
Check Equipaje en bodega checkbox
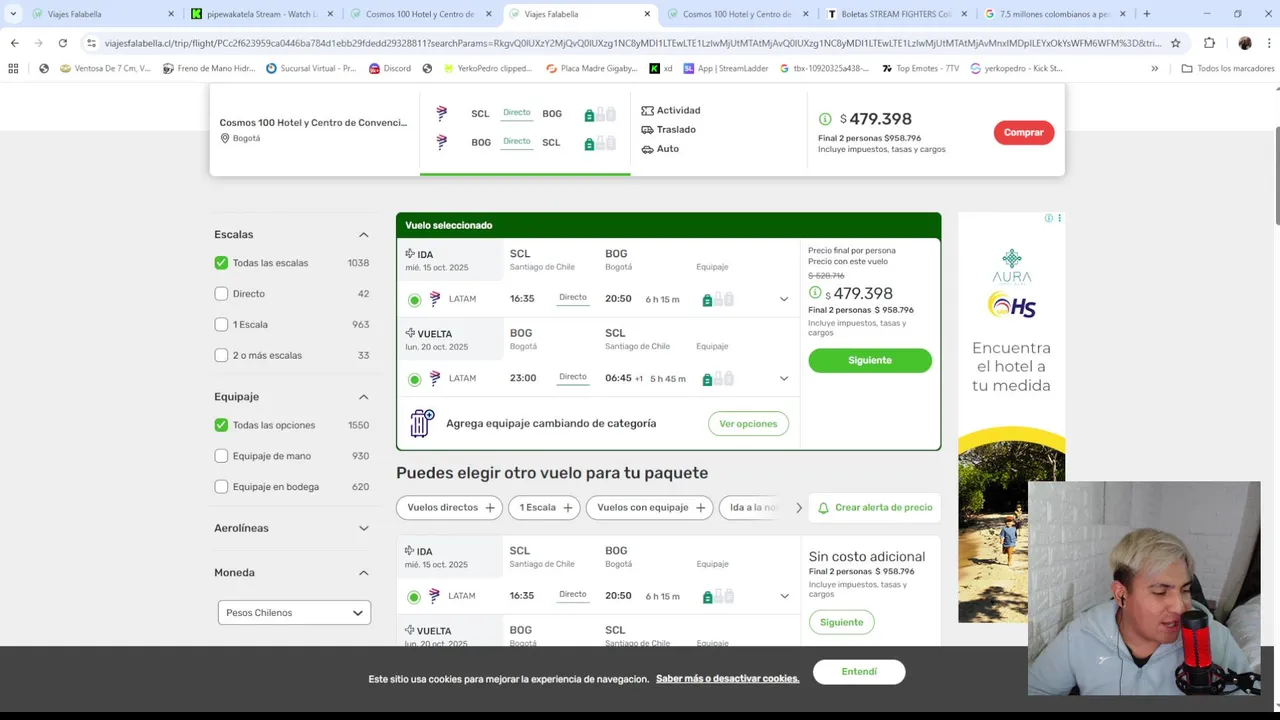coord(221,487)
